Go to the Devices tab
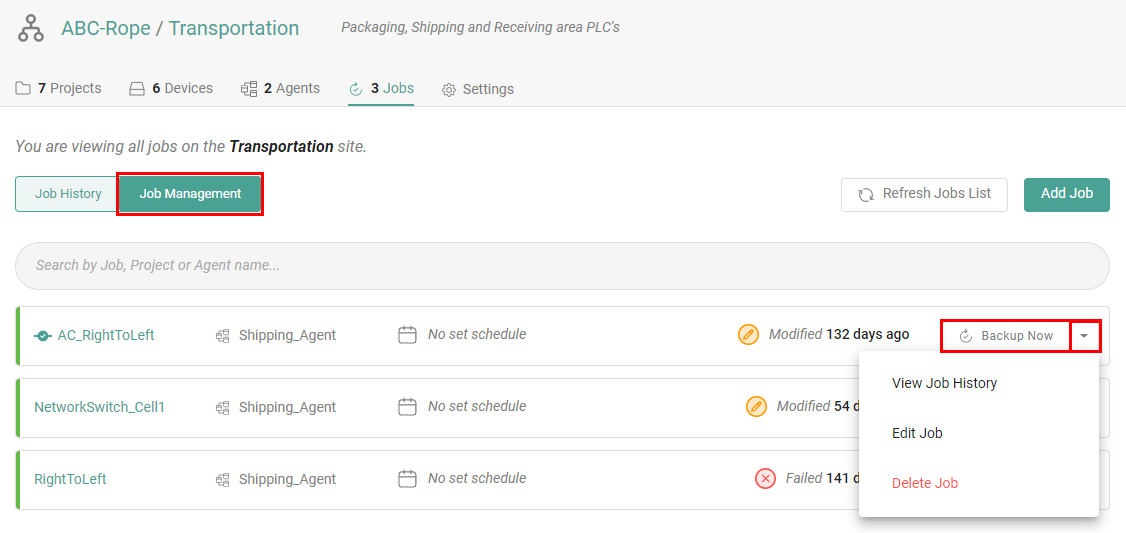Viewport: 1126px width, 533px height. coord(171,89)
